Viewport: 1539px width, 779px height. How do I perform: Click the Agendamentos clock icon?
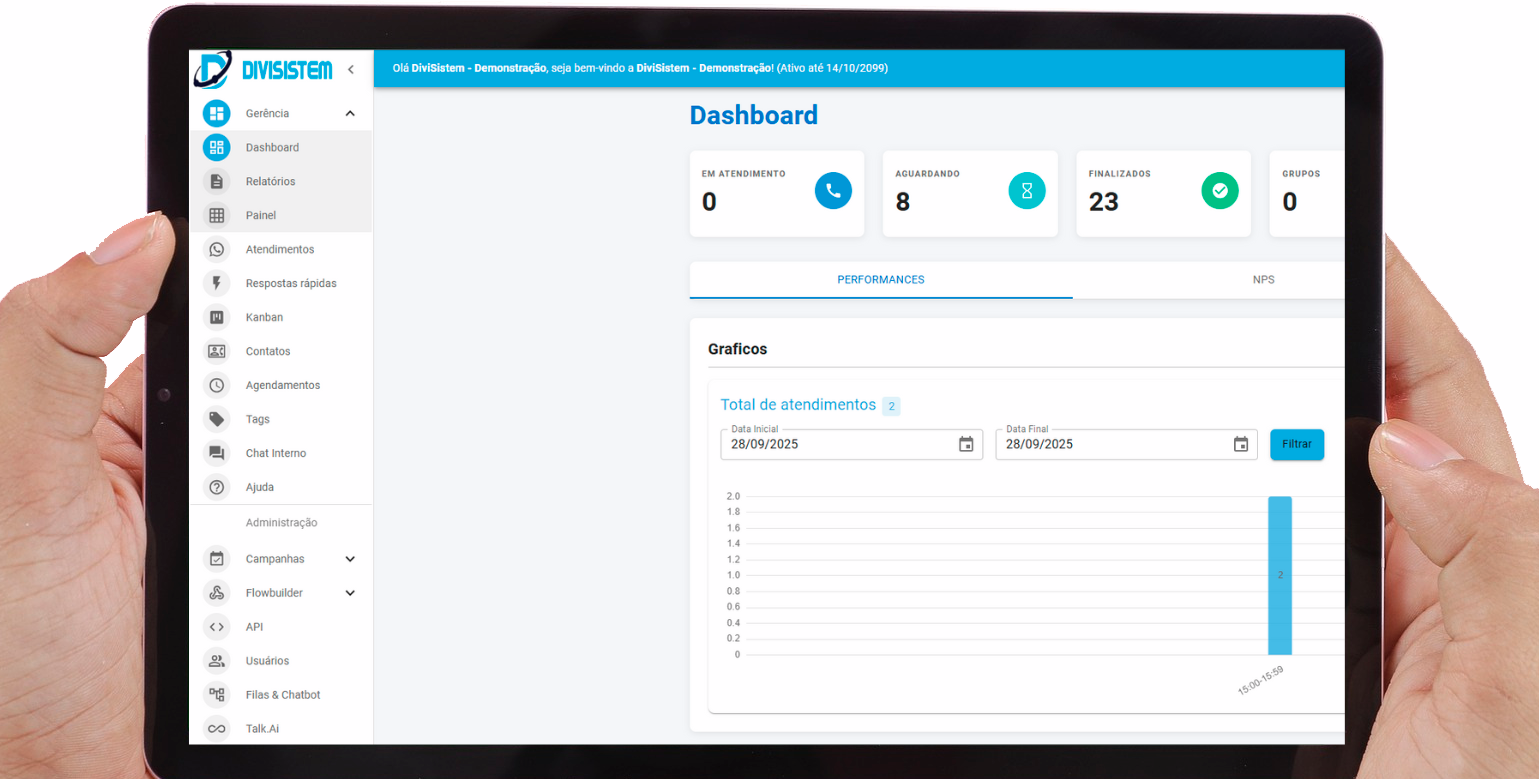click(x=216, y=385)
